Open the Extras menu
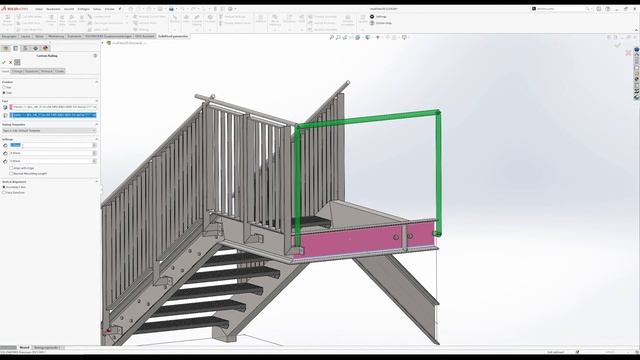This screenshot has width=640, height=360. (97, 9)
